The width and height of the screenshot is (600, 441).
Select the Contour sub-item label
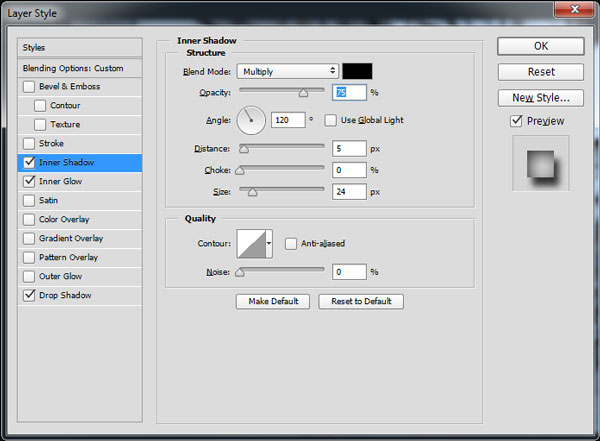point(65,106)
